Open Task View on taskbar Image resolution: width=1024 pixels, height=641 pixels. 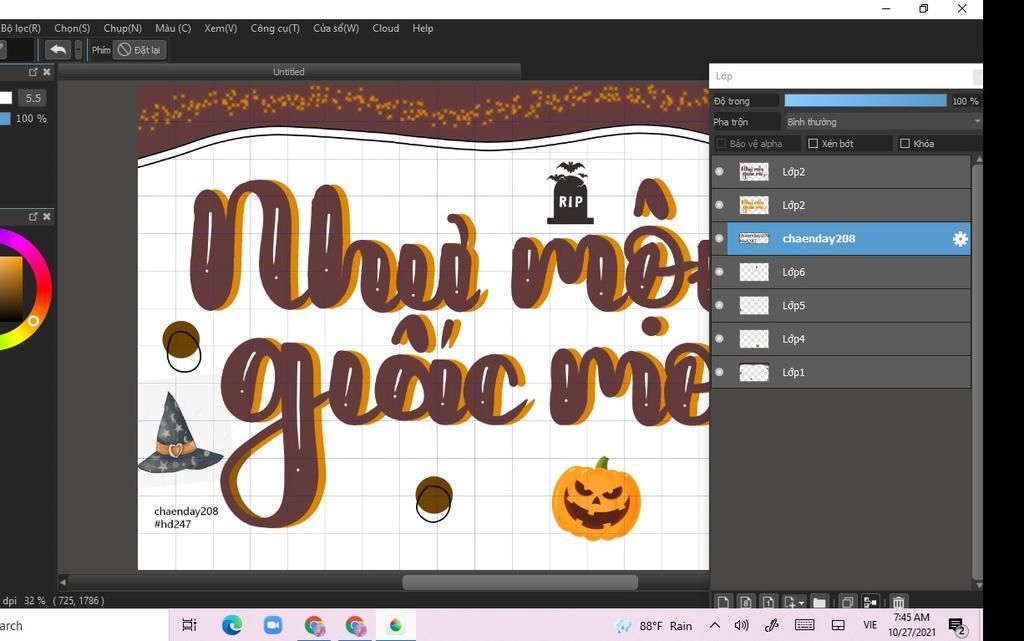click(189, 625)
